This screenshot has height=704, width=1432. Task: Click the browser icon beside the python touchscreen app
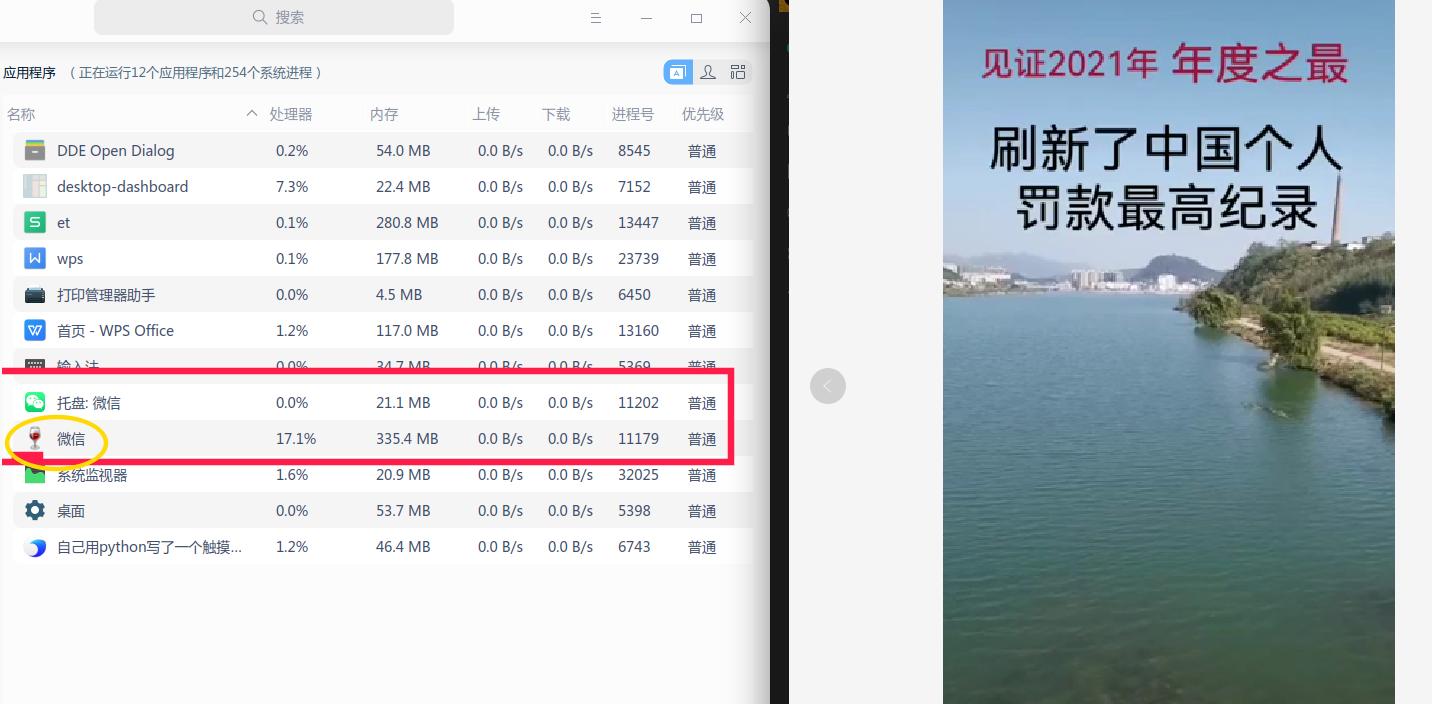(34, 546)
